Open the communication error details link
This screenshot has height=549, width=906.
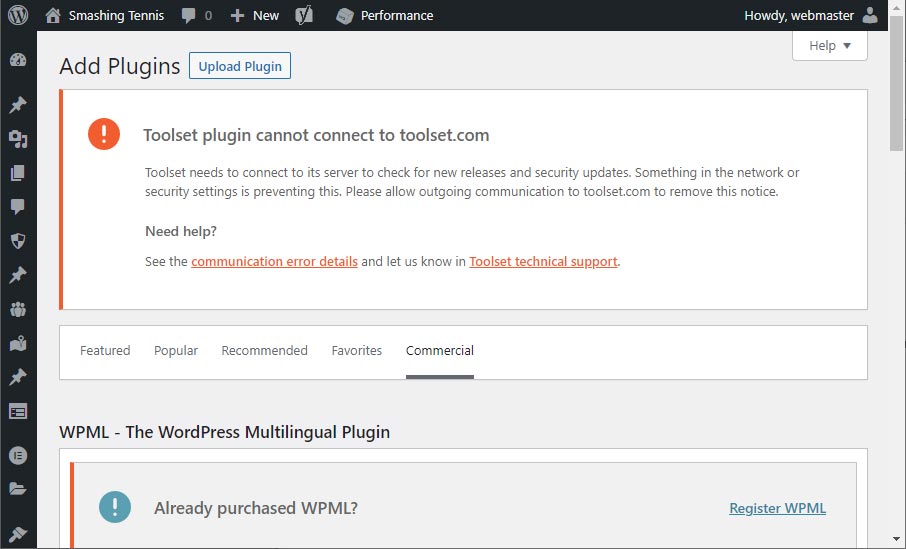(x=274, y=261)
